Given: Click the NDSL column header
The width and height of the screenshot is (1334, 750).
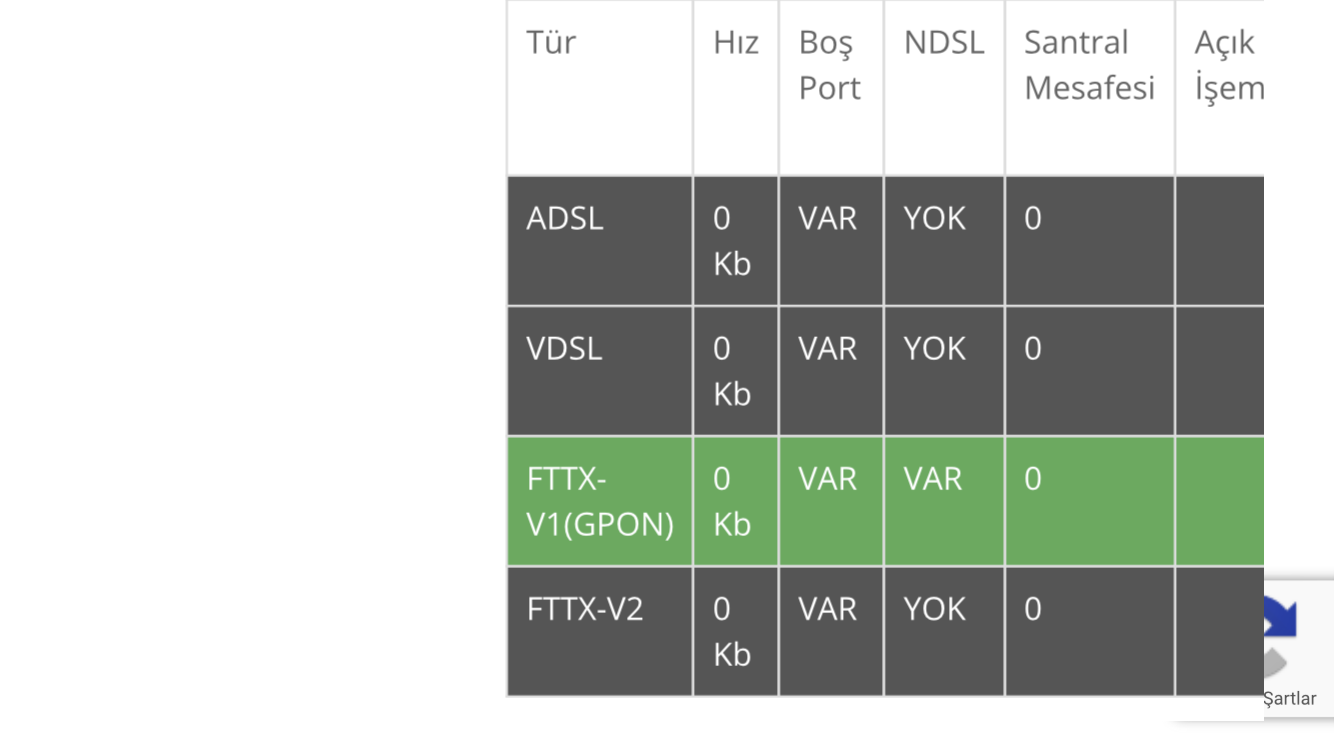Looking at the screenshot, I should [x=943, y=43].
